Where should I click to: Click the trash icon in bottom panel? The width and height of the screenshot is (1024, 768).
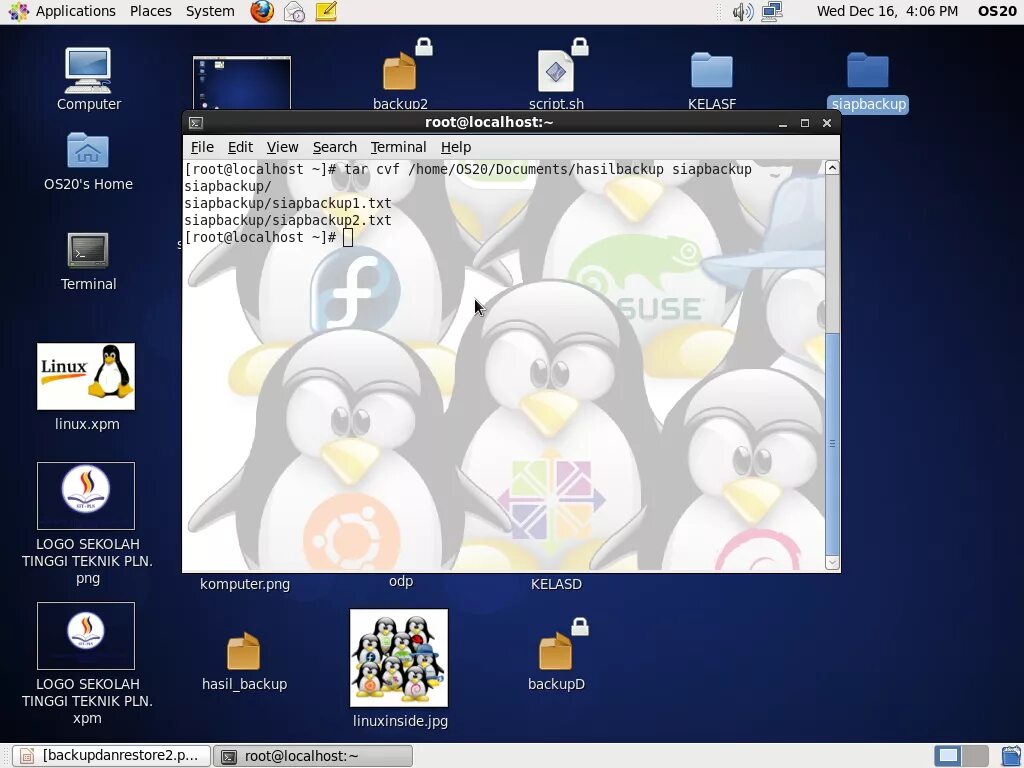pyautogui.click(x=1011, y=756)
